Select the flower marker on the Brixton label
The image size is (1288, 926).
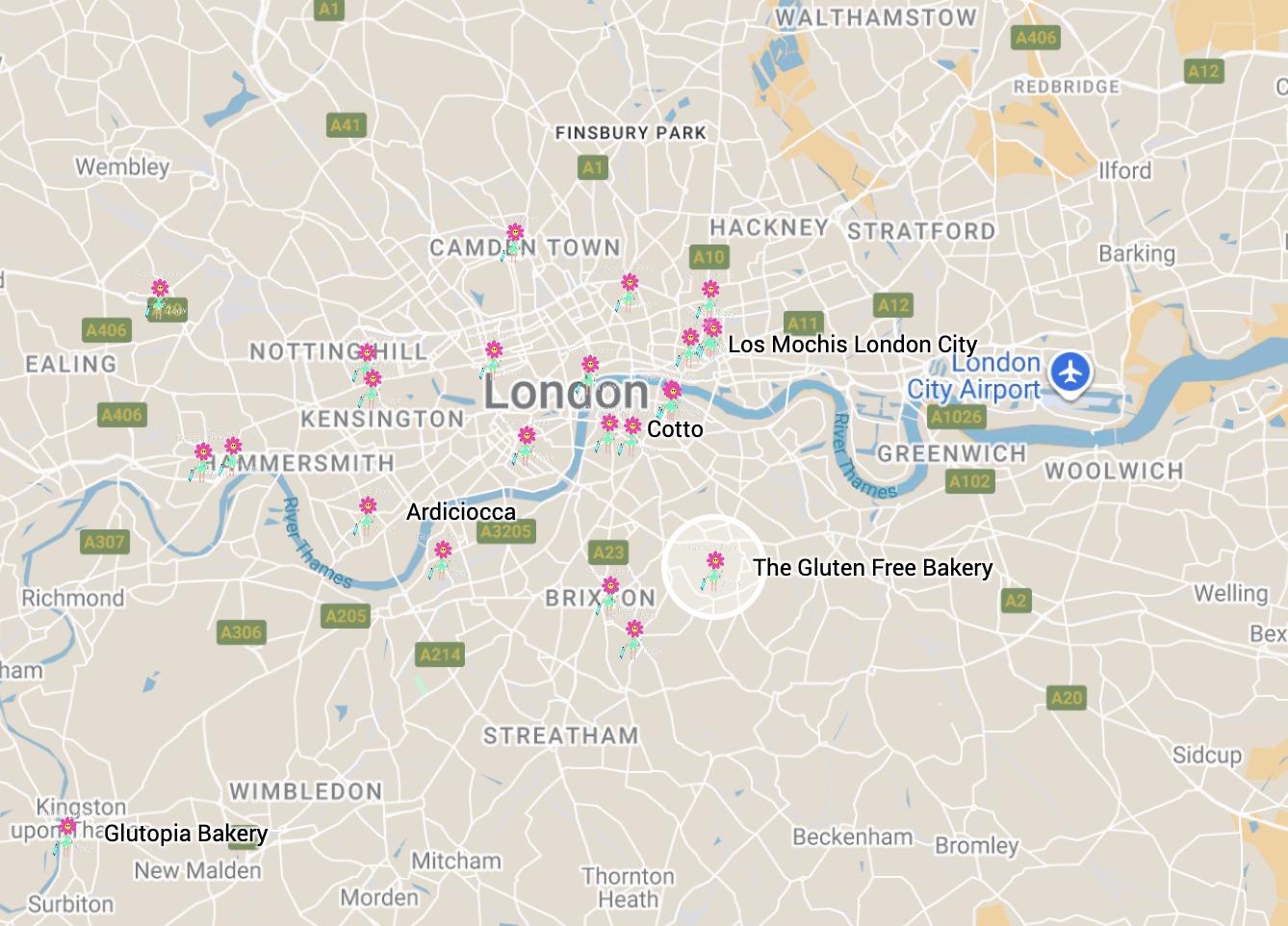coord(608,596)
